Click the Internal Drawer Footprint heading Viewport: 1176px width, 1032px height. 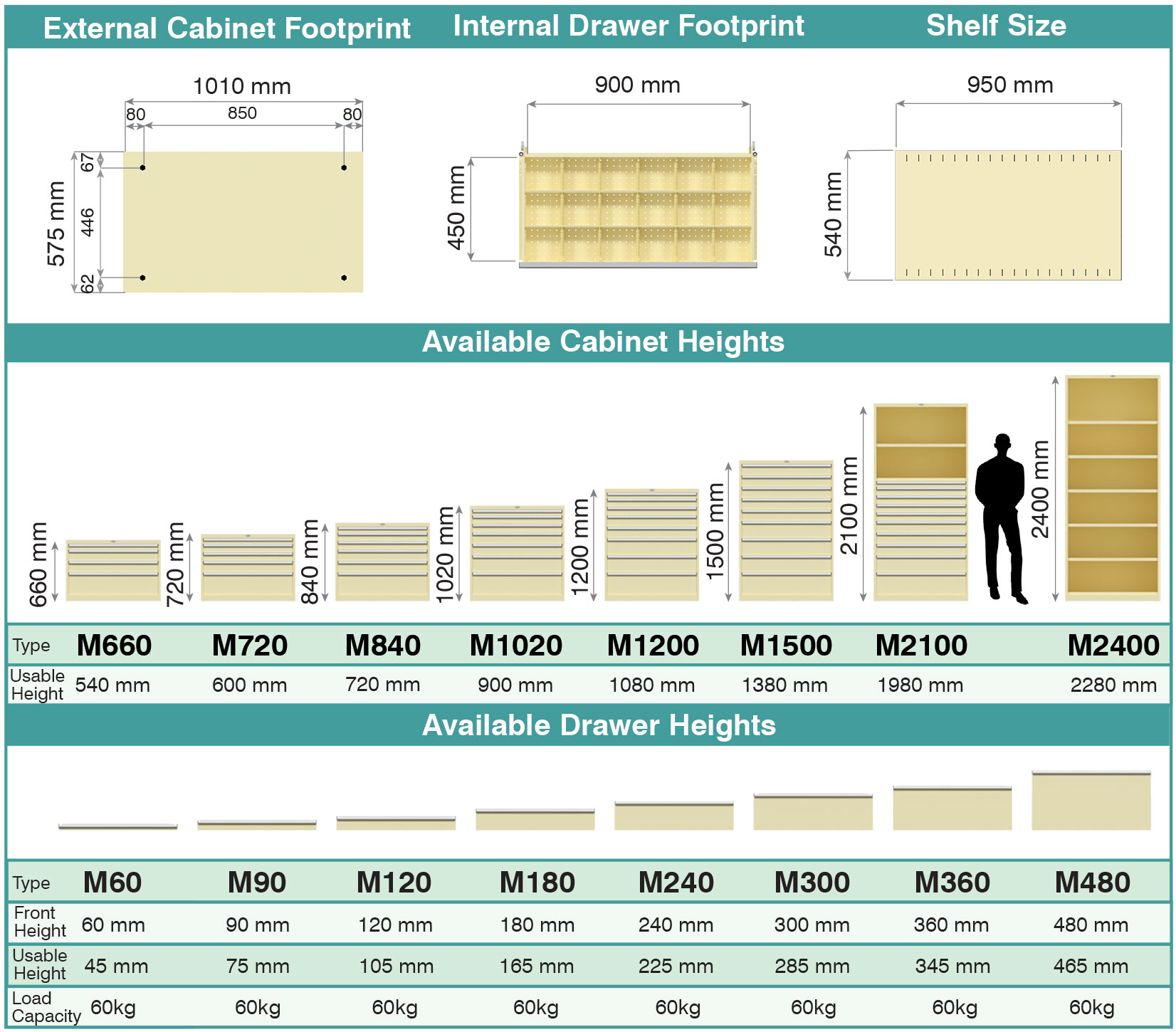[629, 26]
